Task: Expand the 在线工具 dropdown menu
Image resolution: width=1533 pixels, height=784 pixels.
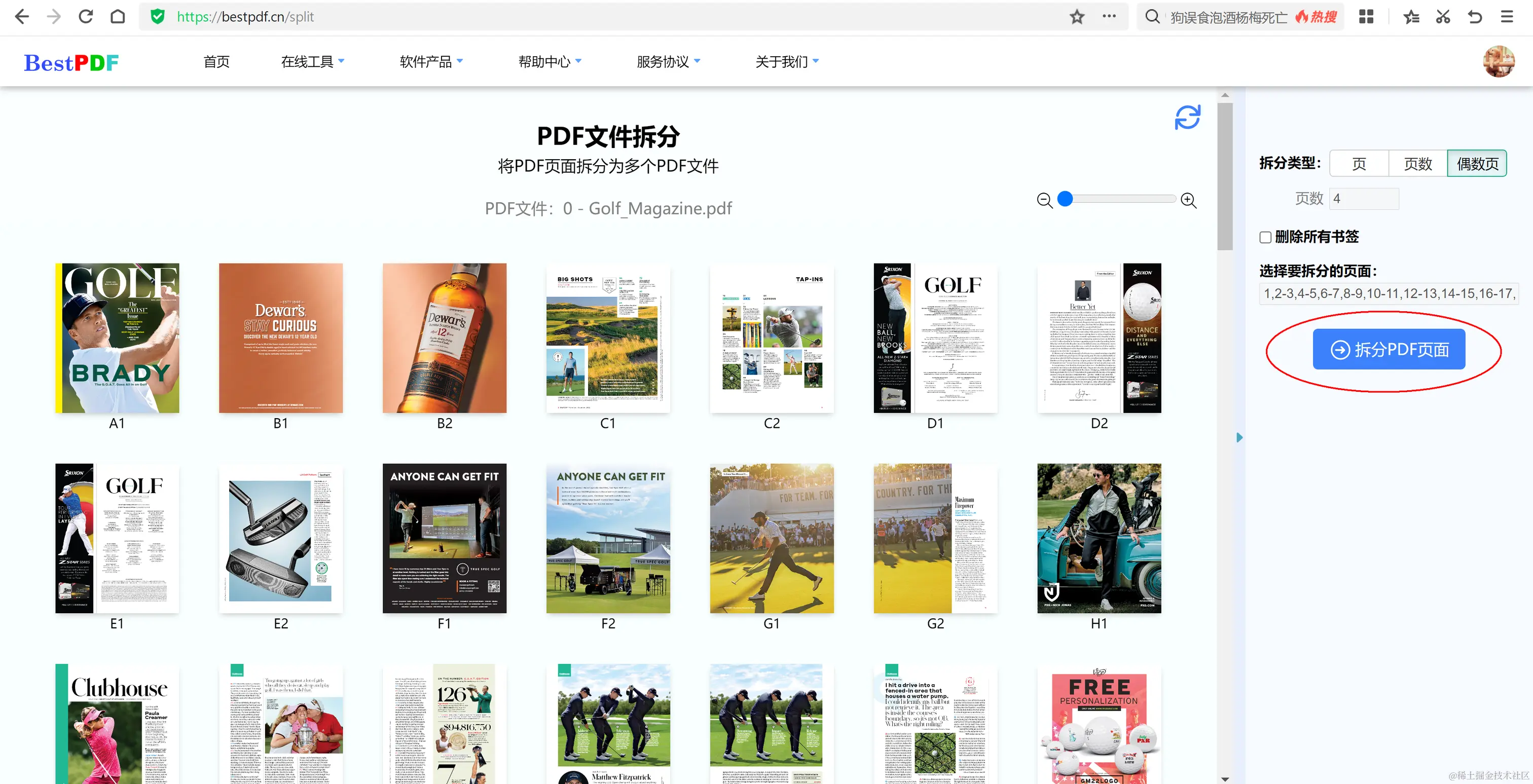Action: coord(312,61)
